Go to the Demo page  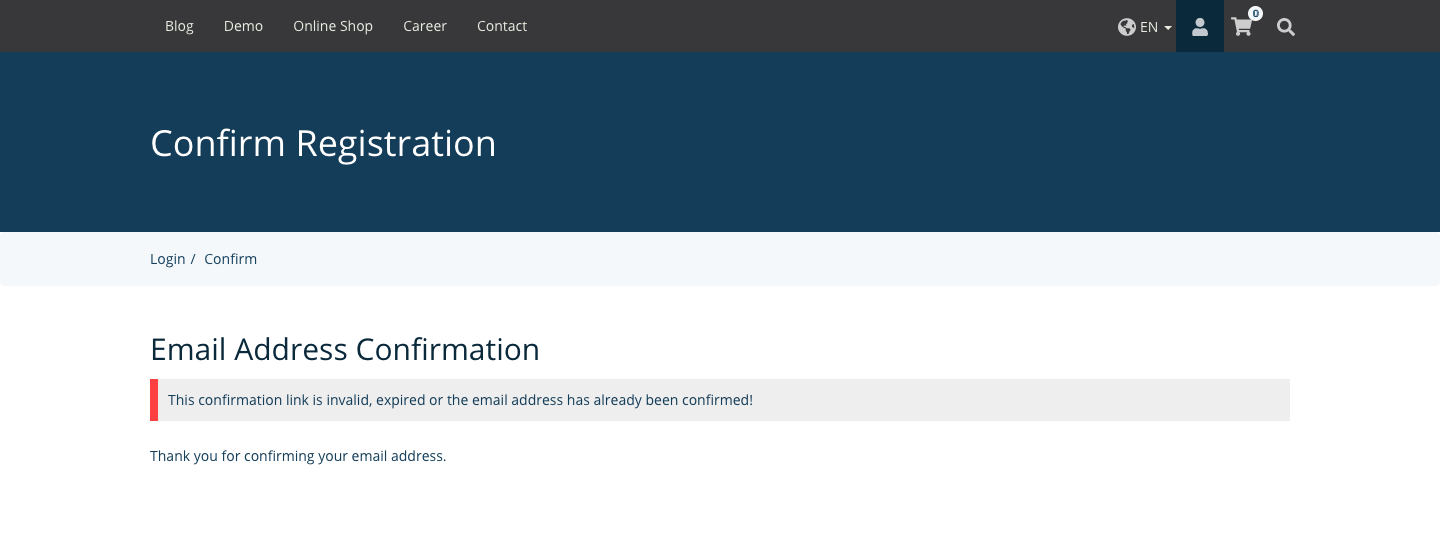[x=243, y=26]
